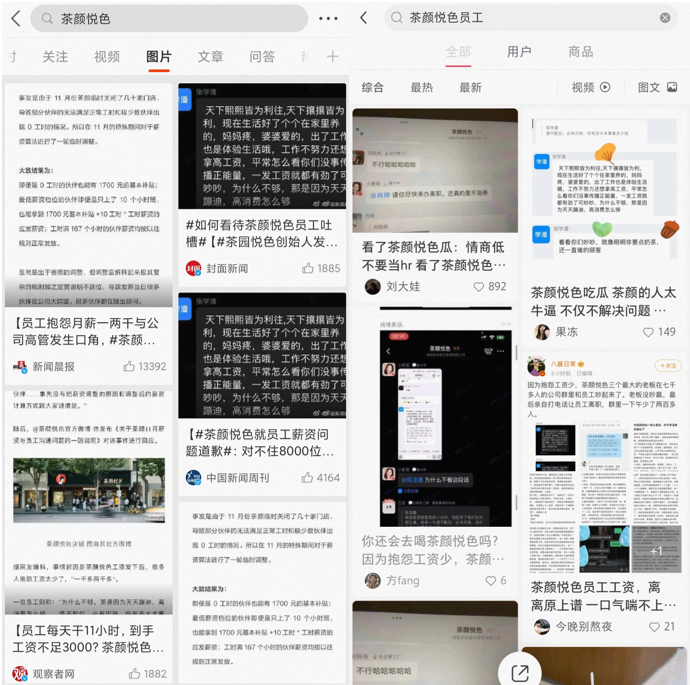Open the 果冻 profile avatar
This screenshot has width=690, height=685.
pos(542,332)
